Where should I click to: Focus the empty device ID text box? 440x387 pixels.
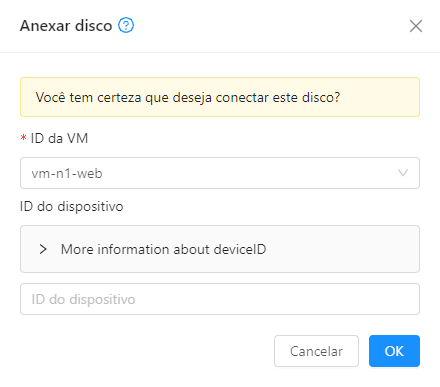220,299
